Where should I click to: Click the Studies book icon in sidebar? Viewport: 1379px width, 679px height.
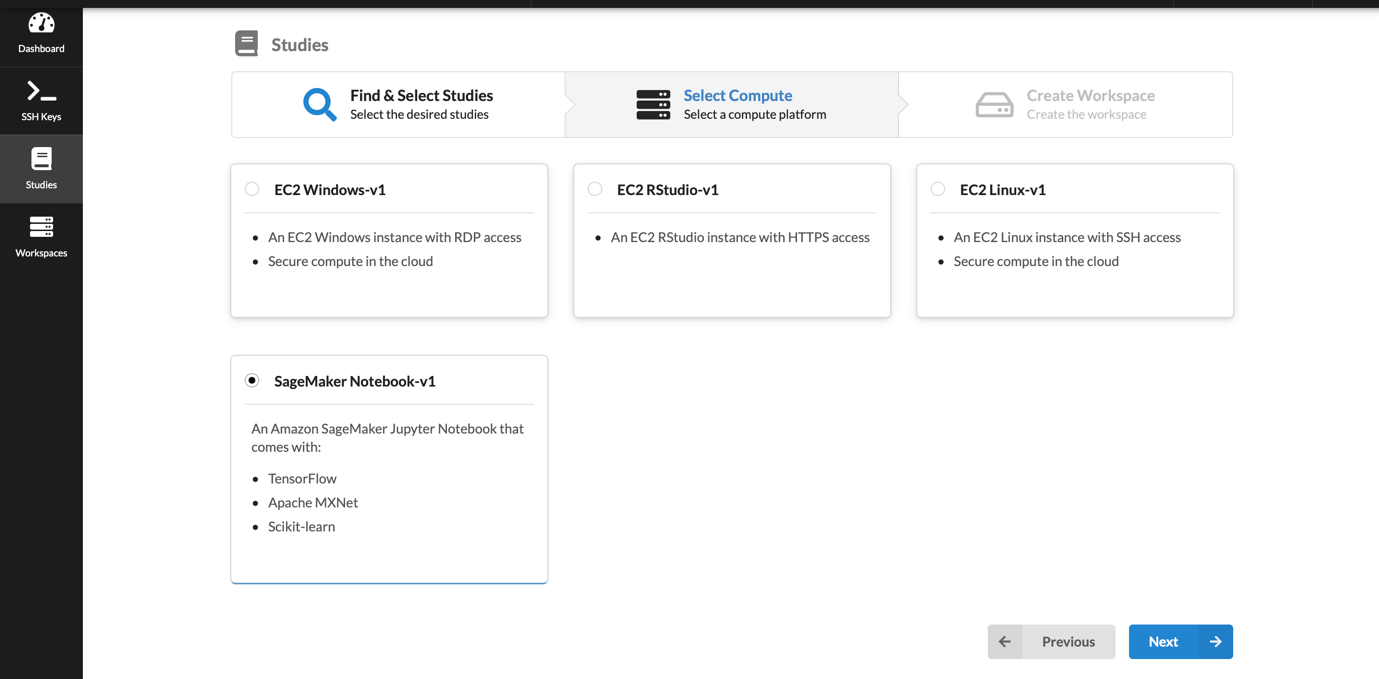pyautogui.click(x=41, y=159)
